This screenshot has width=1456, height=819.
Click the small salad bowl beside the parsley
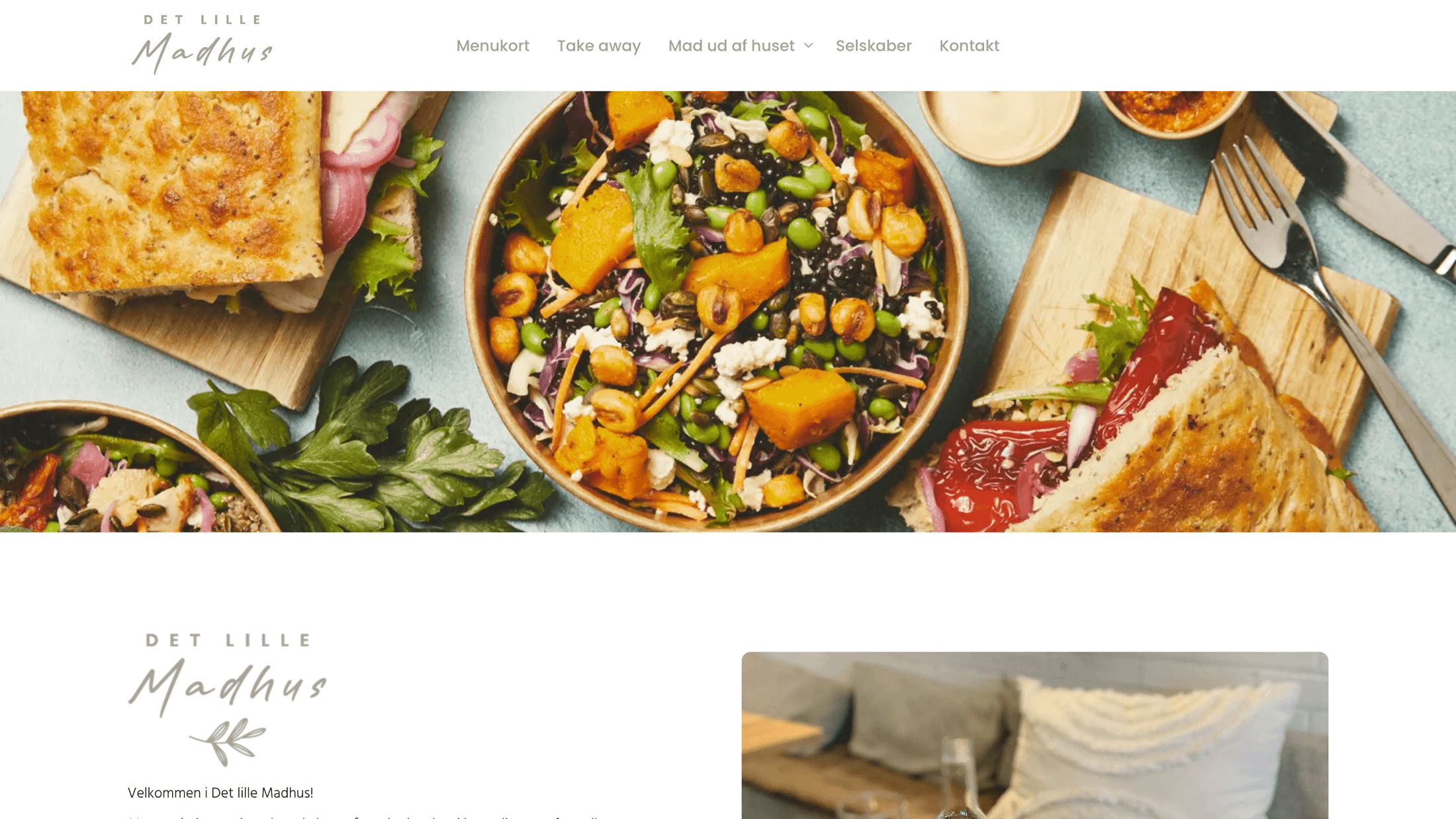(x=132, y=470)
